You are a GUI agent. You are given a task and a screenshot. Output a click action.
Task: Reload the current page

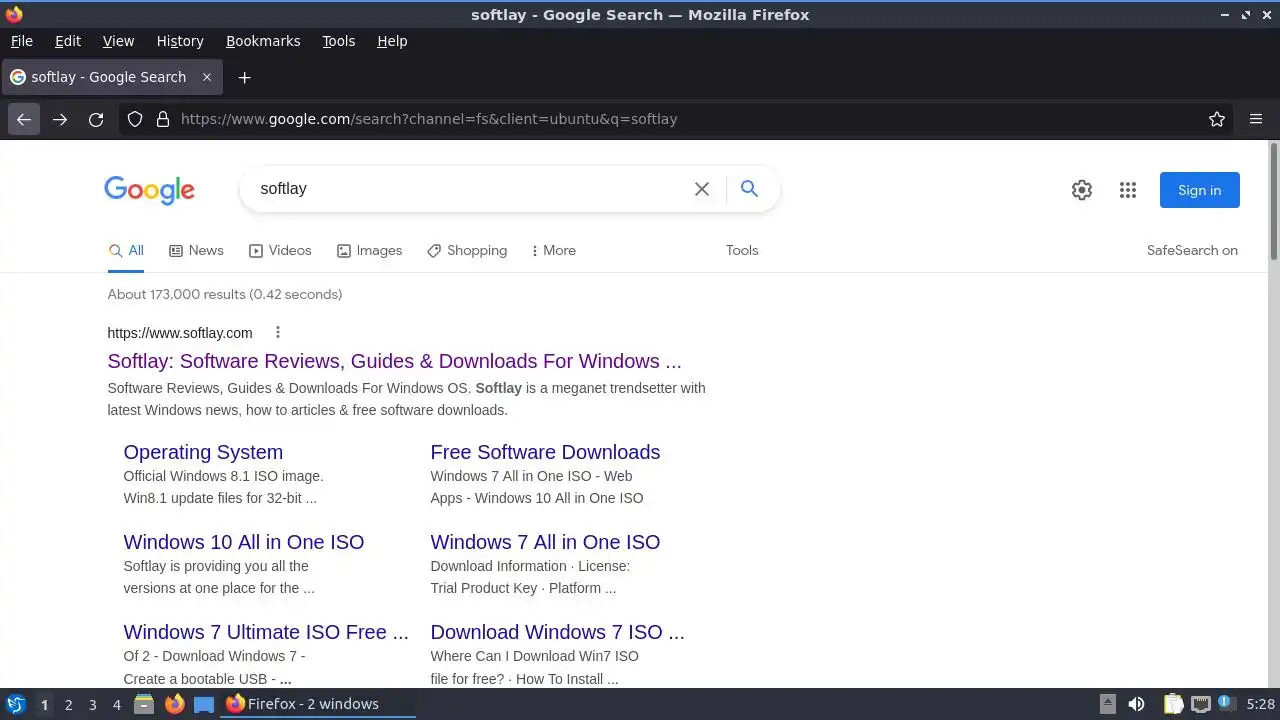tap(96, 119)
